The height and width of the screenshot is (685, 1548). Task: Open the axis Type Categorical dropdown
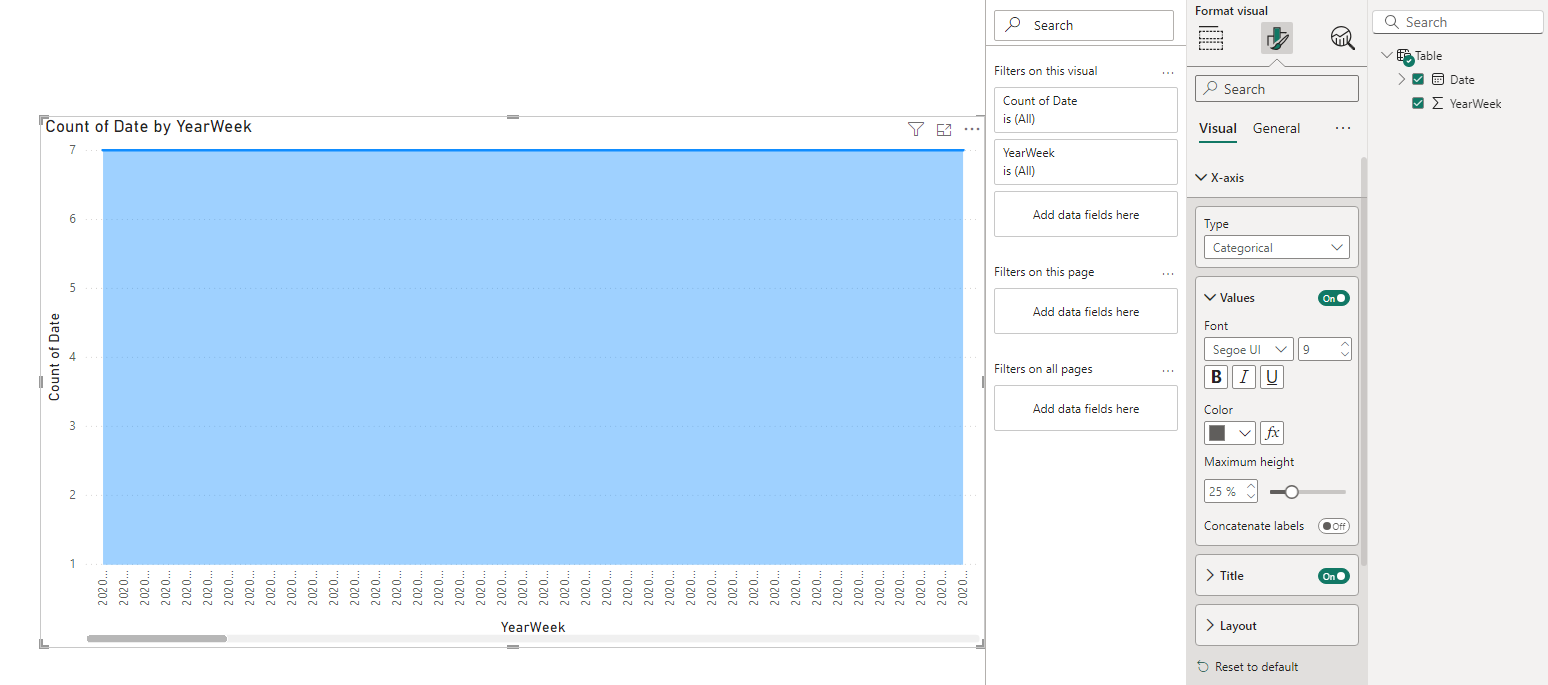click(x=1277, y=247)
